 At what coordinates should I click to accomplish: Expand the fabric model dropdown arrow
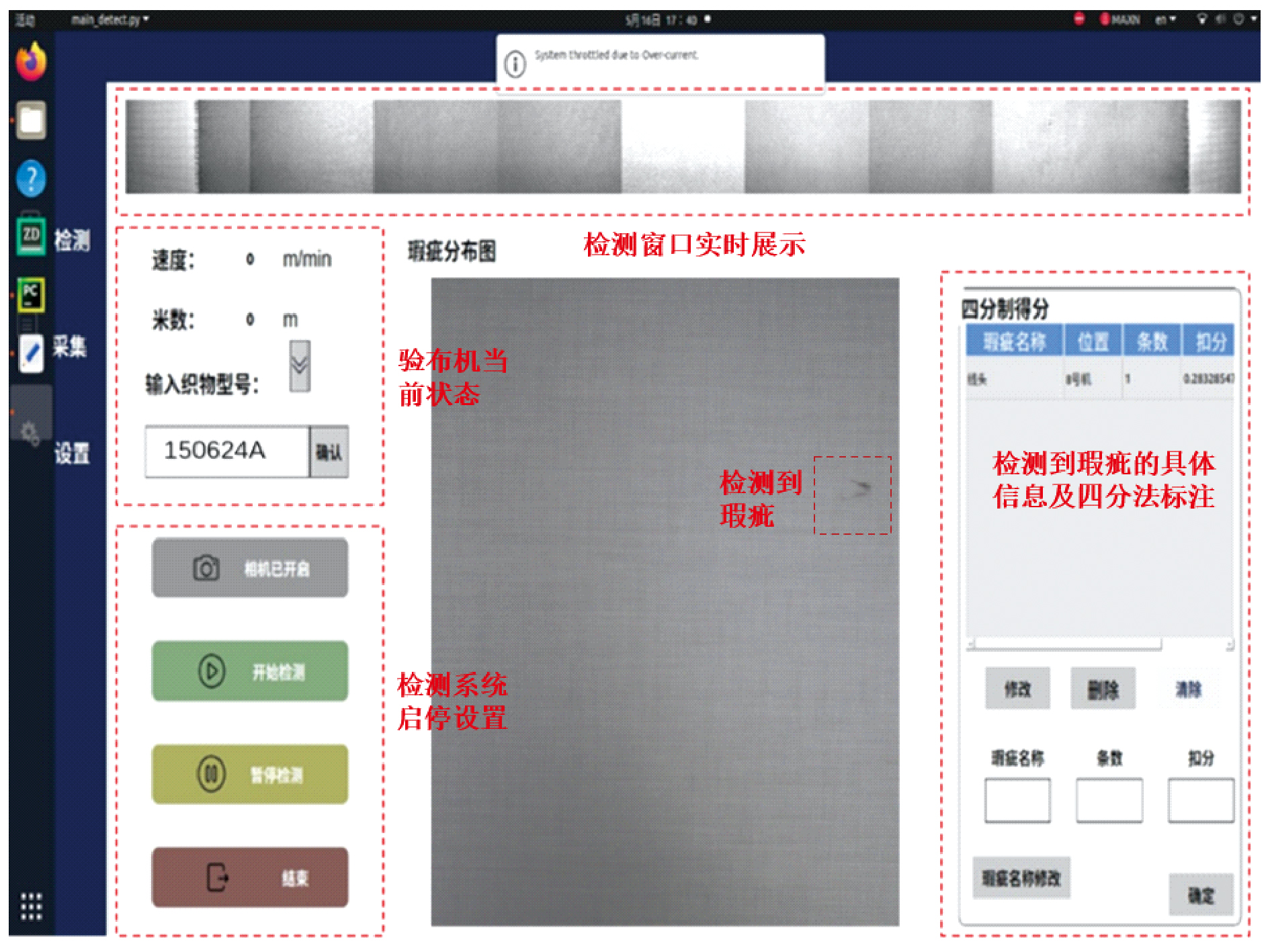(x=300, y=366)
